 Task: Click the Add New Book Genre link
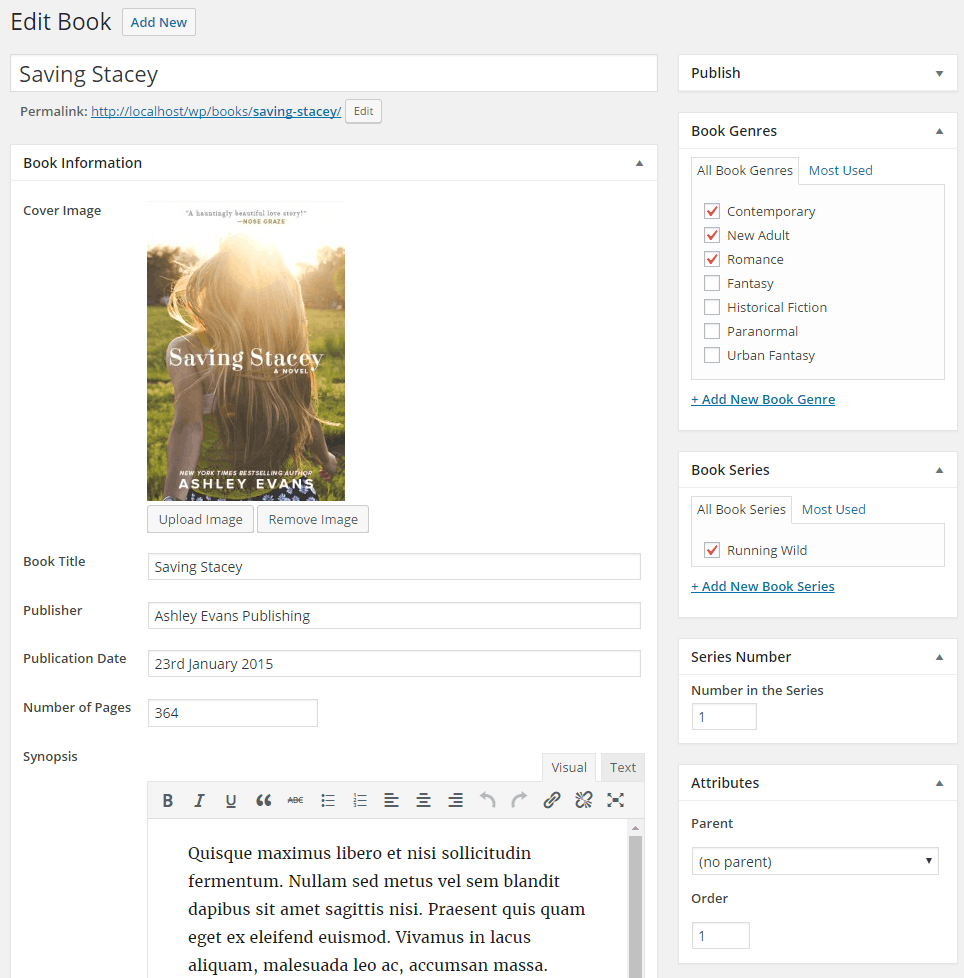pyautogui.click(x=762, y=399)
